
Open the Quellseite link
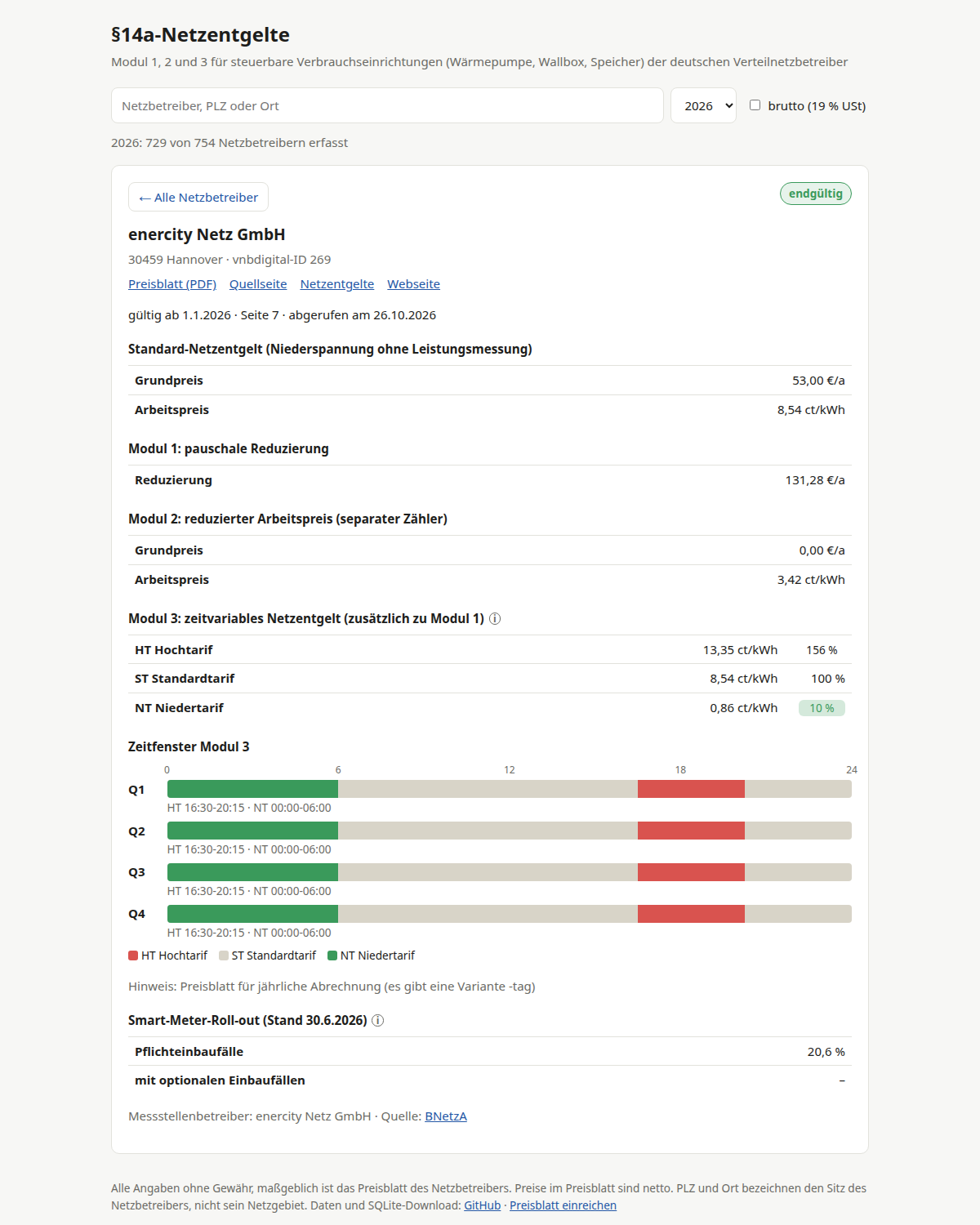point(258,284)
